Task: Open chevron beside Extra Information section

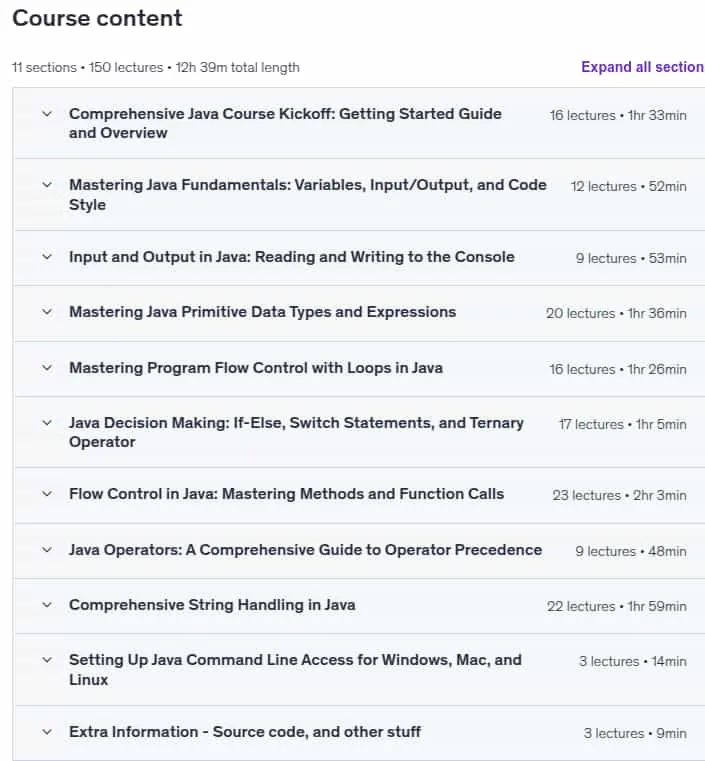Action: tap(47, 732)
